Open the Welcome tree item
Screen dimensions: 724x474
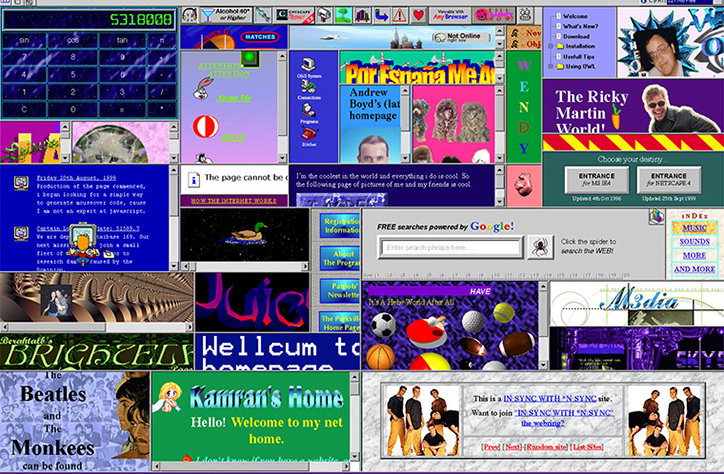[x=575, y=16]
